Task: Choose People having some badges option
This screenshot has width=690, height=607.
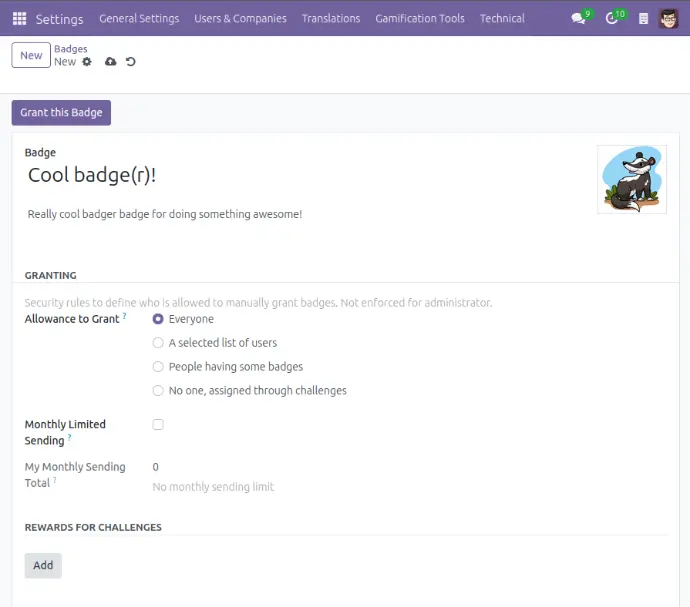Action: click(158, 367)
